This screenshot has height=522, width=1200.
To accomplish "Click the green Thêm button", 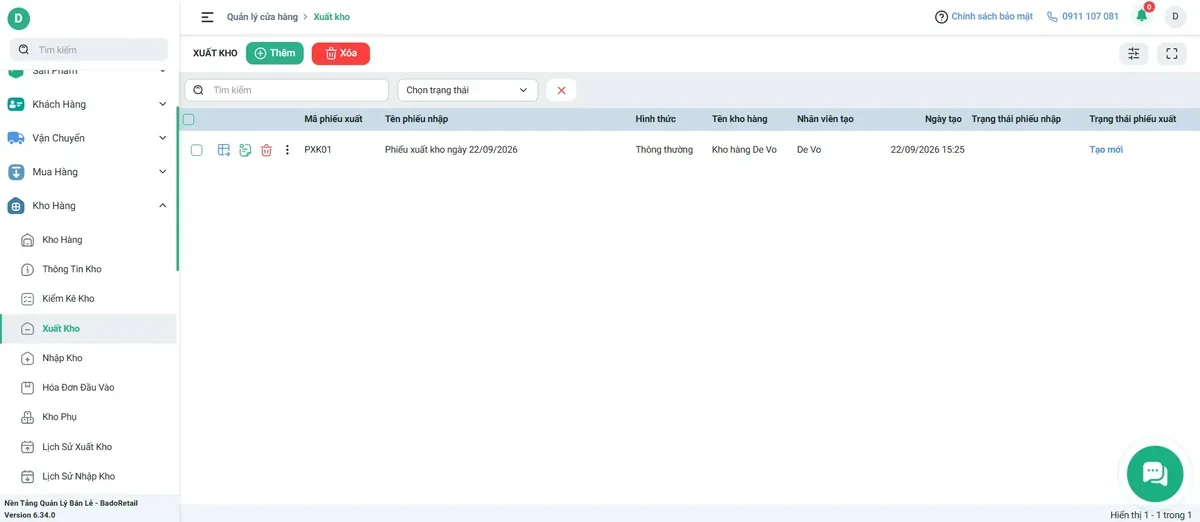I will [x=275, y=53].
